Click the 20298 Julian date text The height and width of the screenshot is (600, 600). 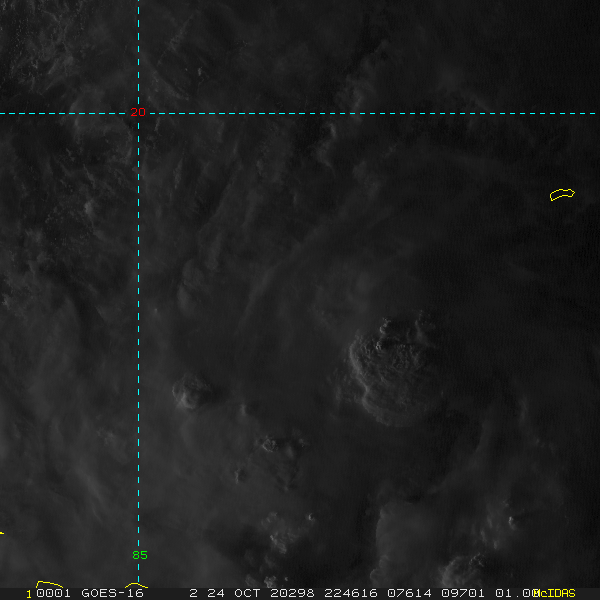tap(292, 593)
